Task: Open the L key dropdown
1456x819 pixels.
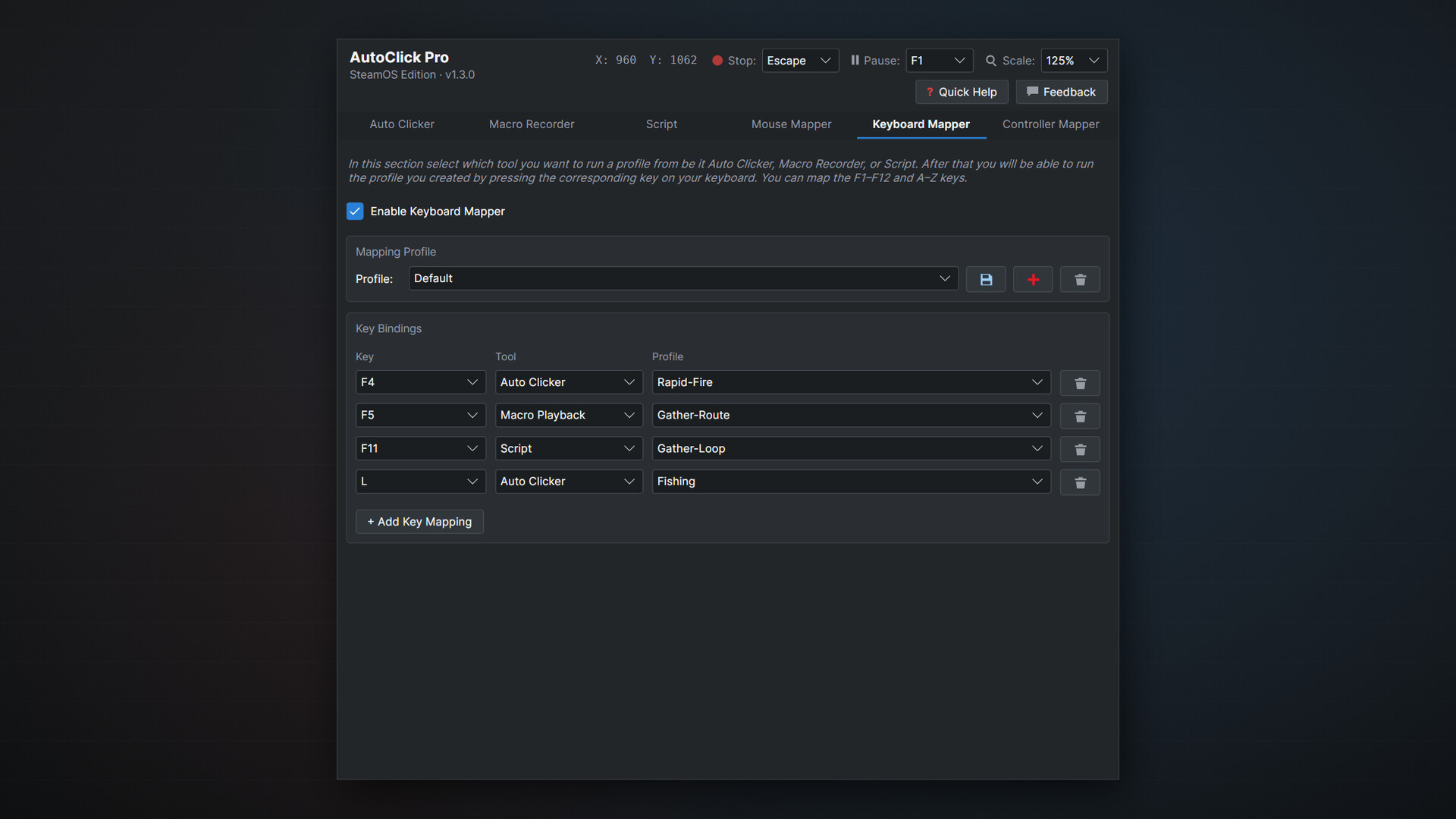Action: pyautogui.click(x=421, y=482)
